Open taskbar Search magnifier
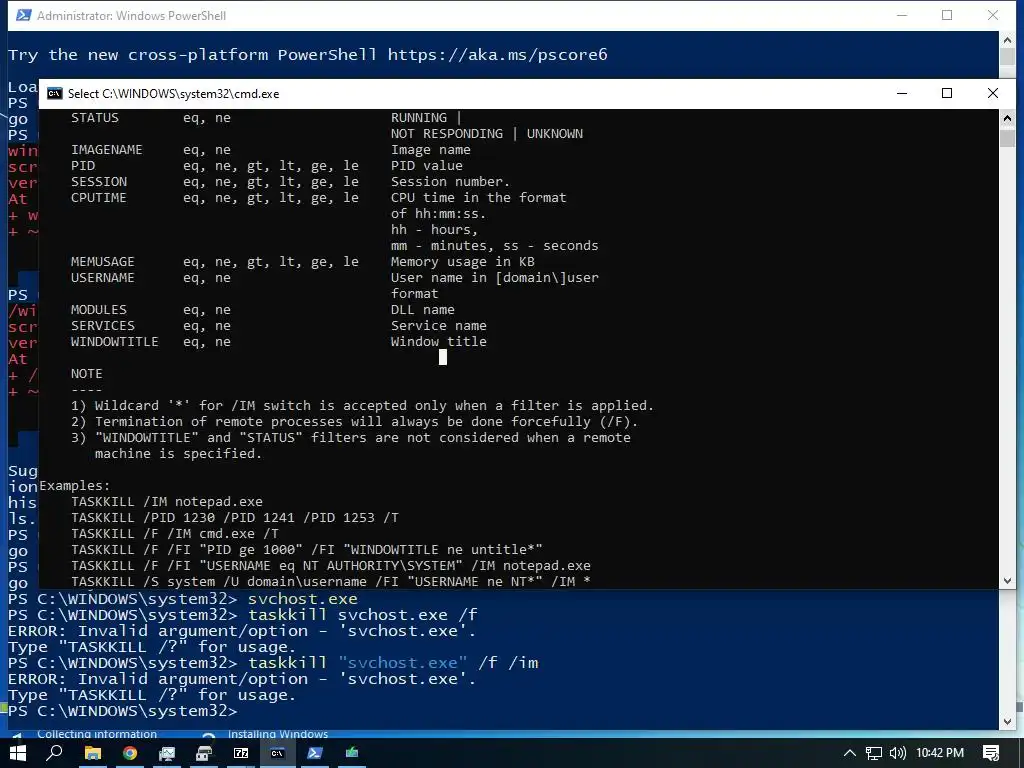 [55, 753]
